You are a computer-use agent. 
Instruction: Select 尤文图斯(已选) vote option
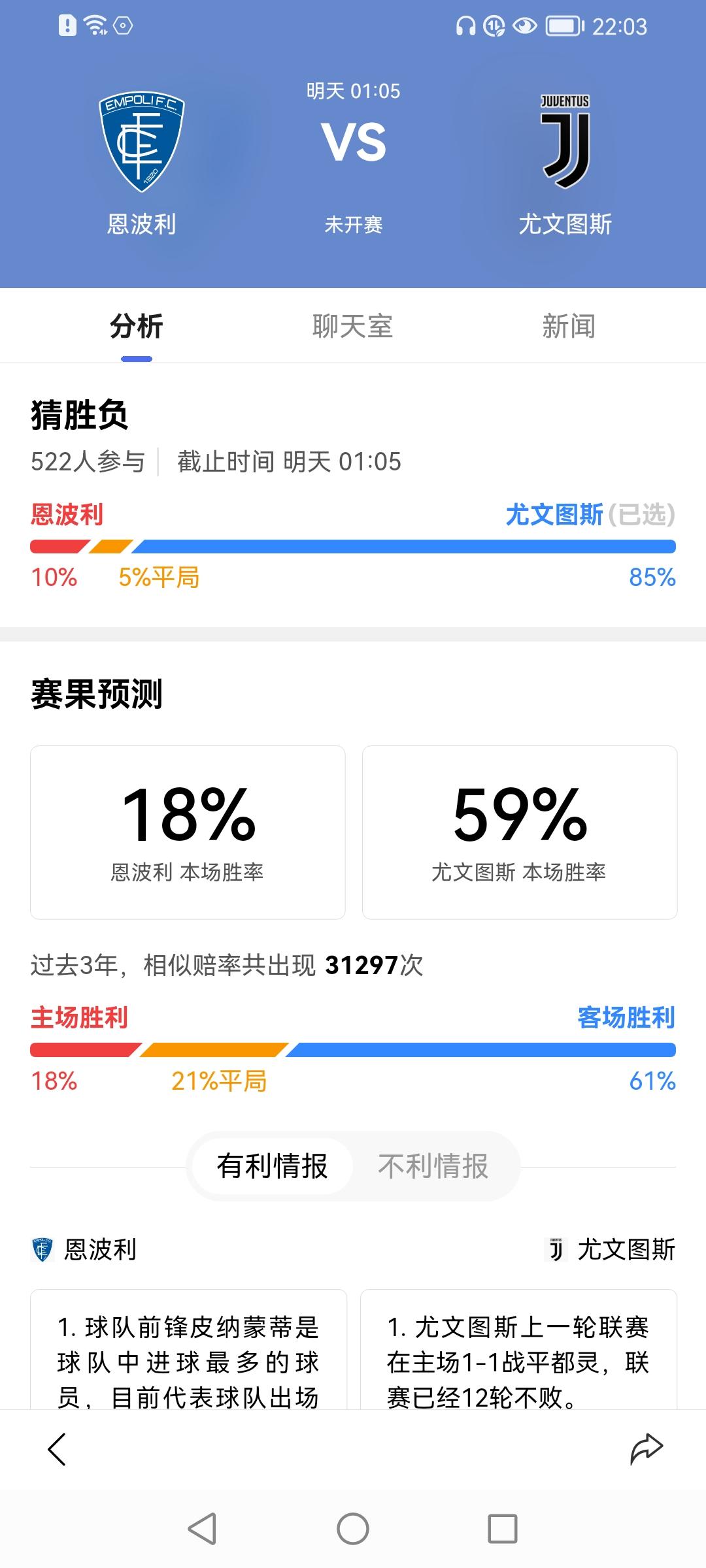[590, 515]
